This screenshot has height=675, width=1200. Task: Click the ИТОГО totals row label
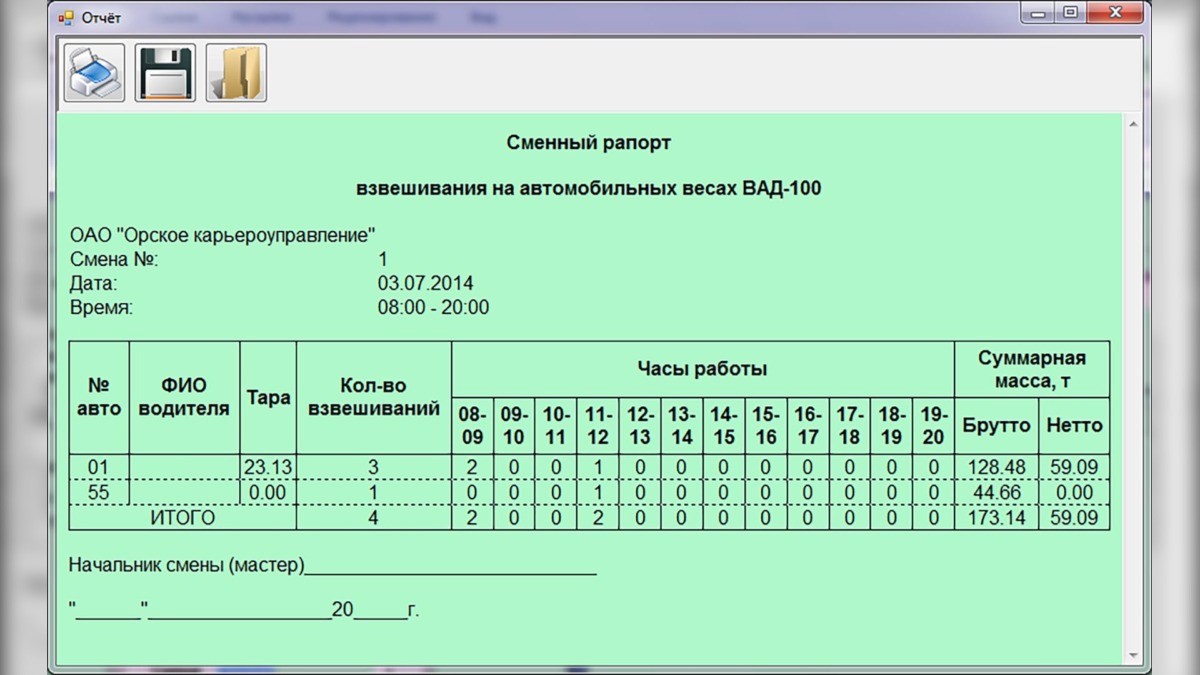[x=182, y=519]
